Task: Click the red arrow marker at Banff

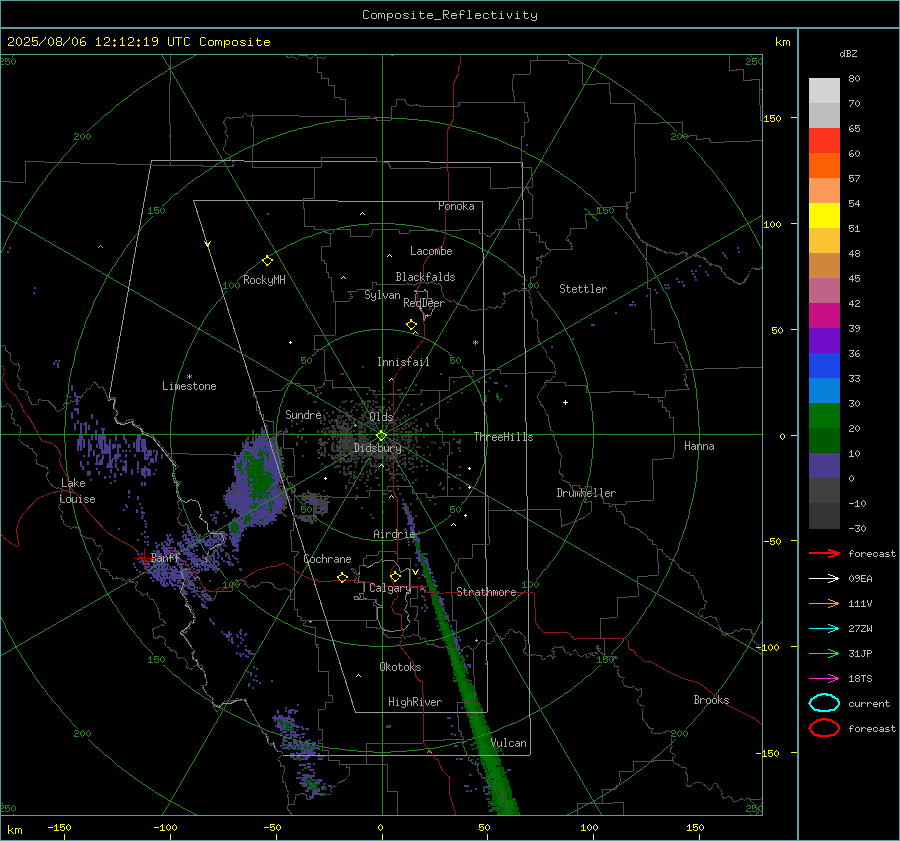Action: pos(145,557)
